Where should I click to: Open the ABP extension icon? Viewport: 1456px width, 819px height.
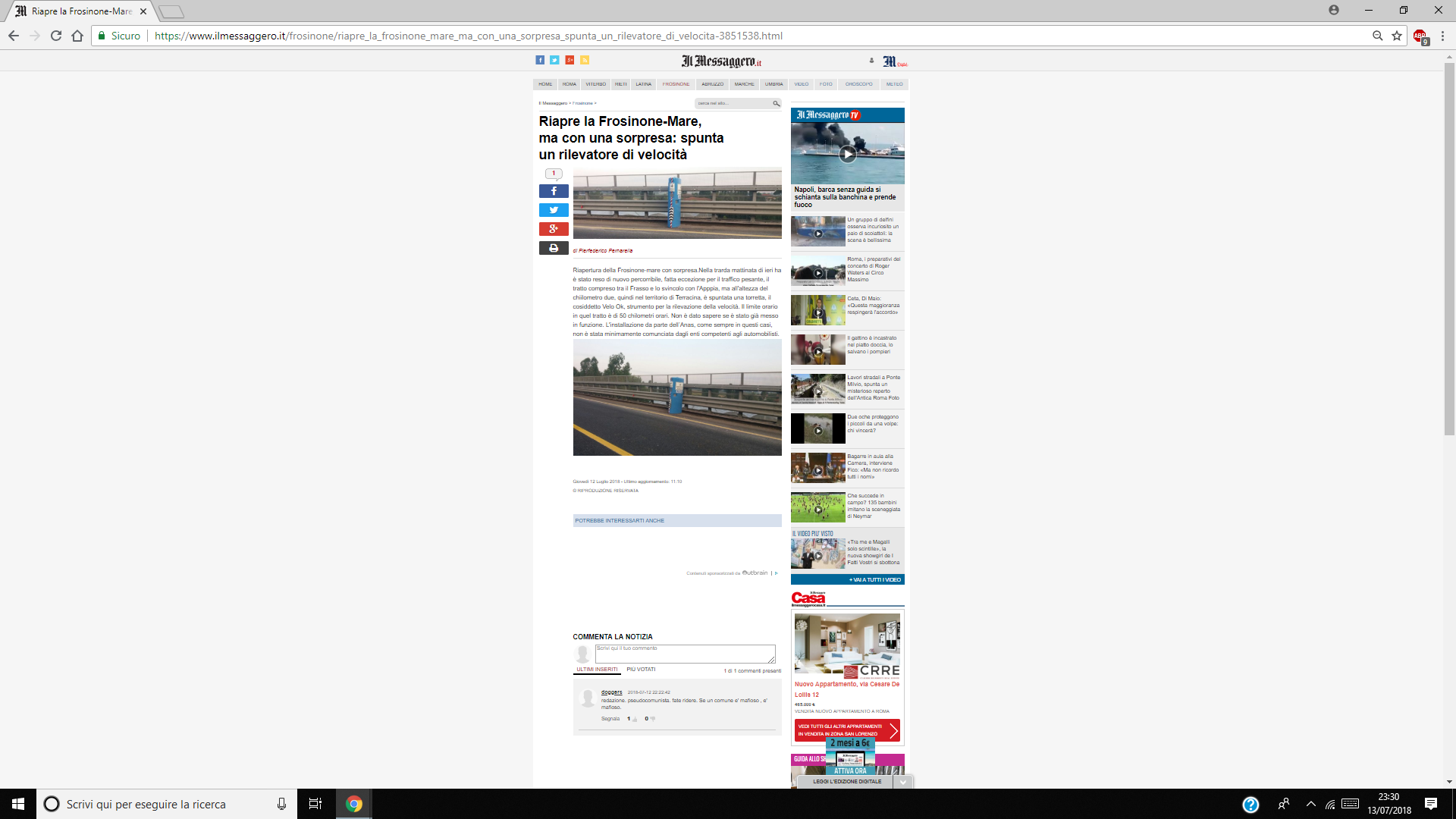(1420, 36)
